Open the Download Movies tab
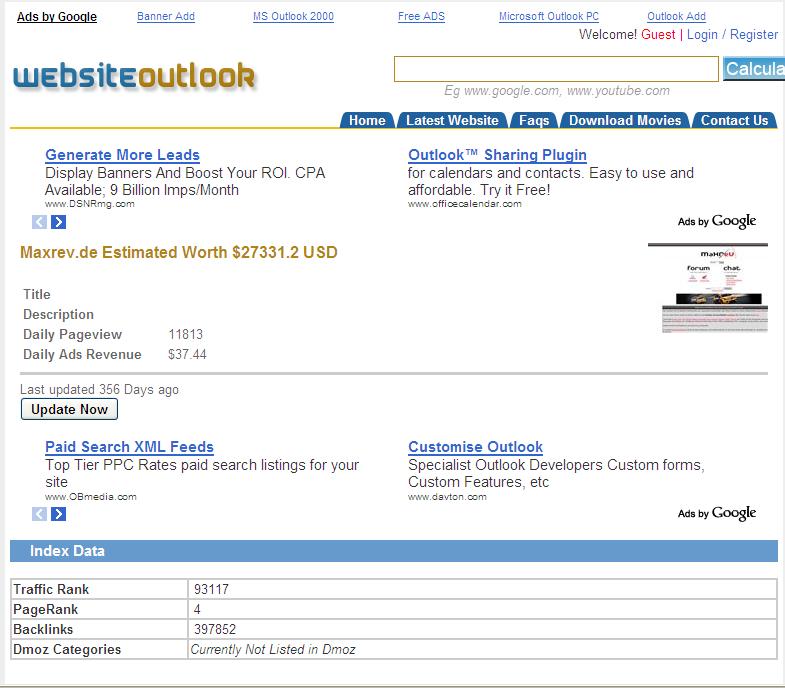Screen dimensions: 785x688 (x=625, y=120)
